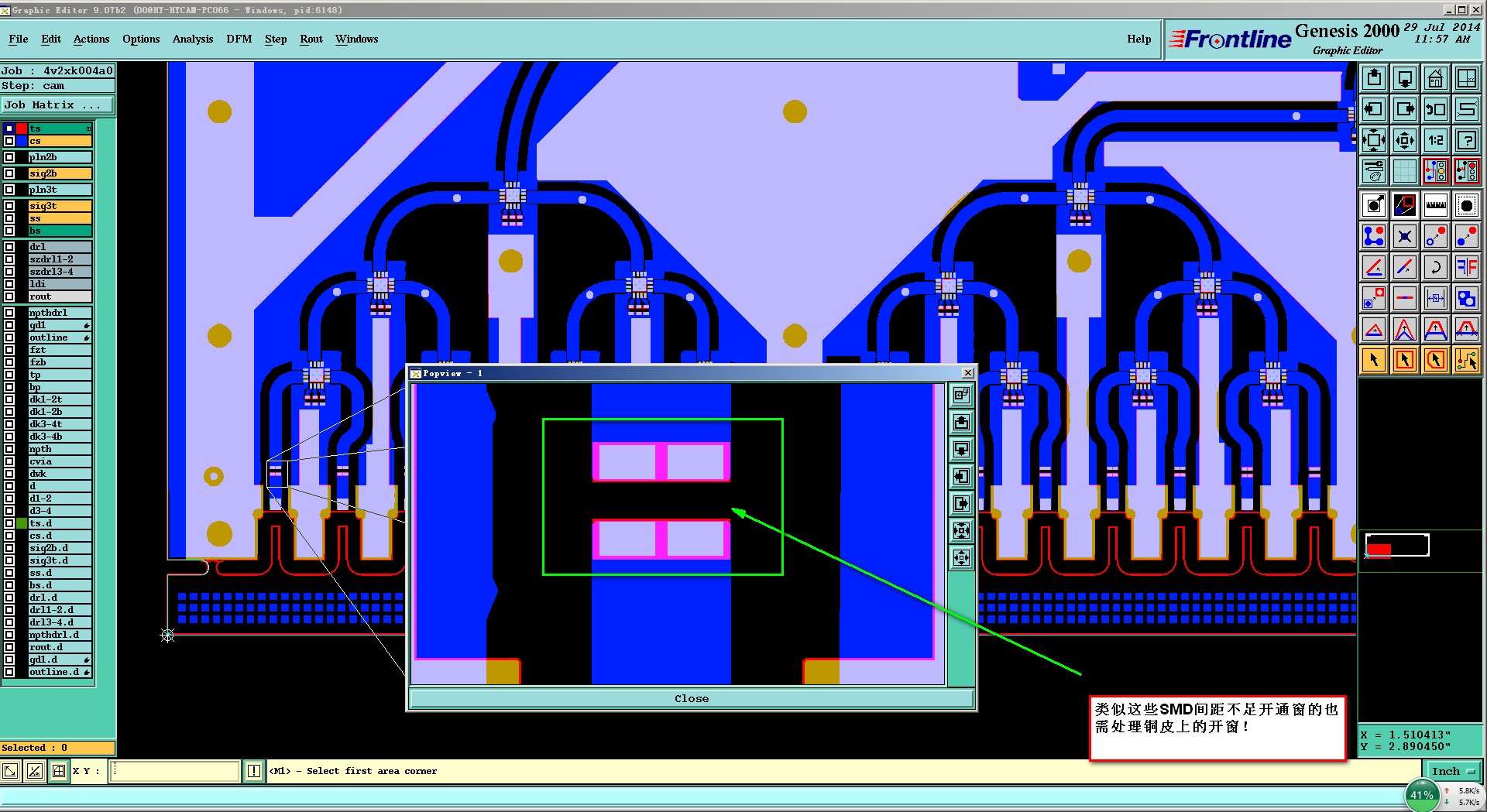
Task: Toggle the sig2b layer display checkbox
Action: tap(9, 173)
